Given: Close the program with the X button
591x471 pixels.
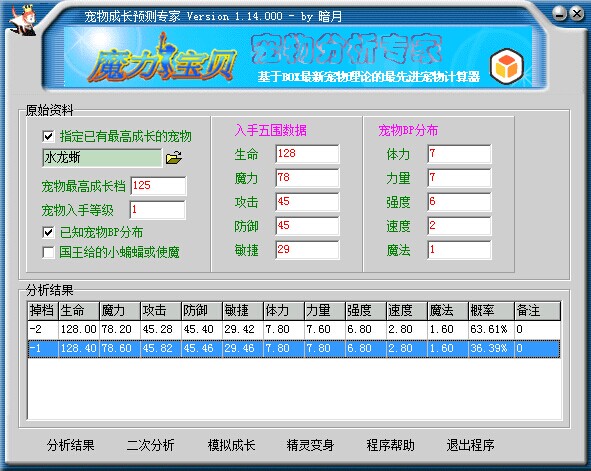Looking at the screenshot, I should click(577, 14).
